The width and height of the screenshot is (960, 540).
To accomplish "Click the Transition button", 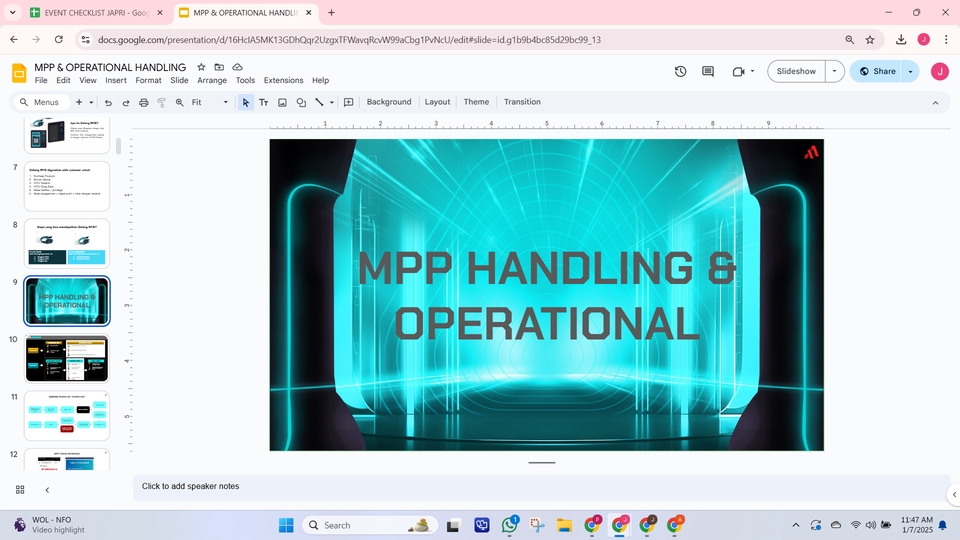I will (x=522, y=102).
